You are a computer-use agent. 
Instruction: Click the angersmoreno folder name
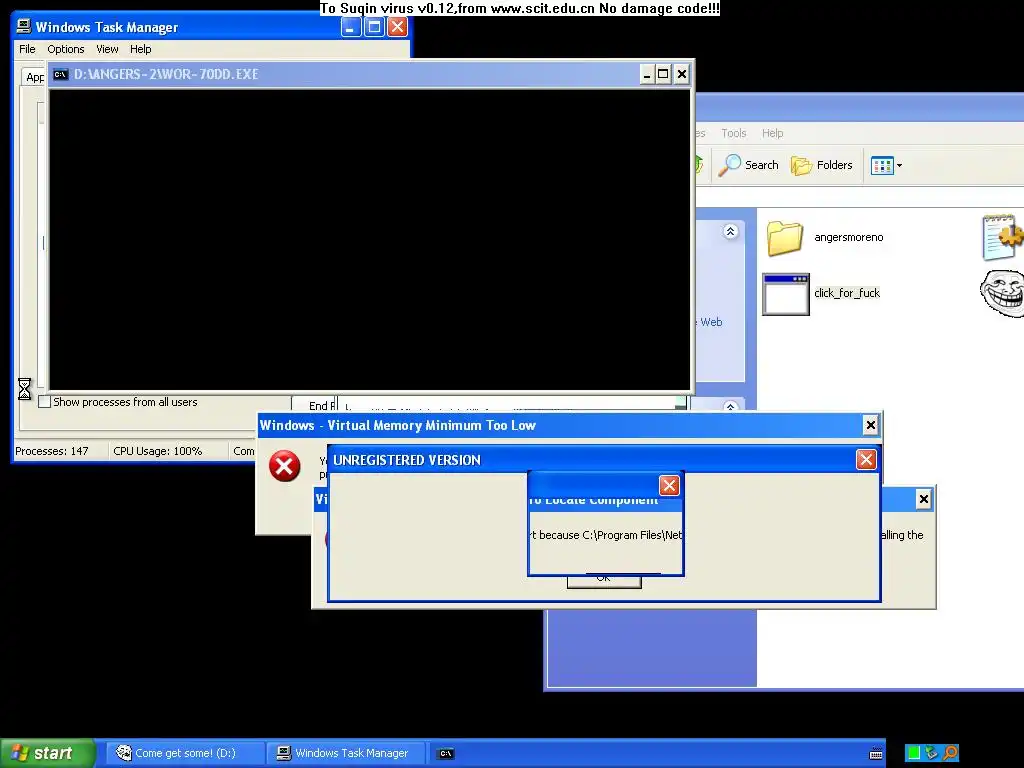coord(848,238)
